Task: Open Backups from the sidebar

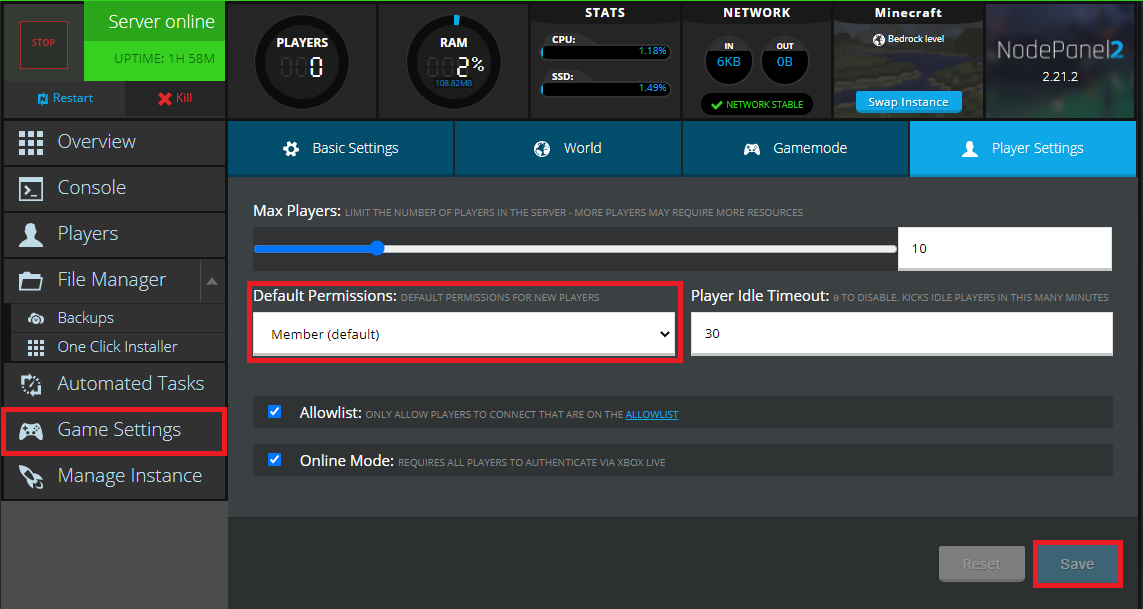Action: point(85,318)
